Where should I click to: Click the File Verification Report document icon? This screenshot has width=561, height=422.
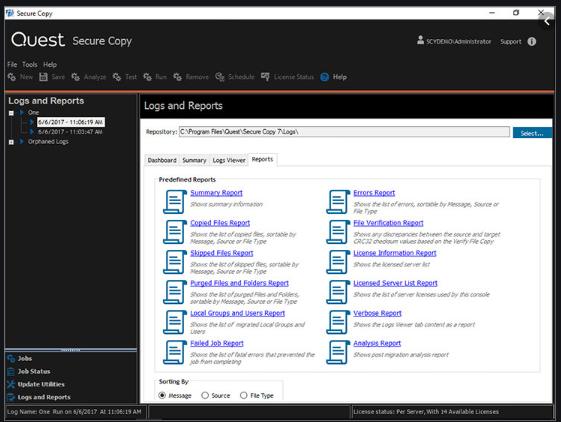pyautogui.click(x=338, y=232)
